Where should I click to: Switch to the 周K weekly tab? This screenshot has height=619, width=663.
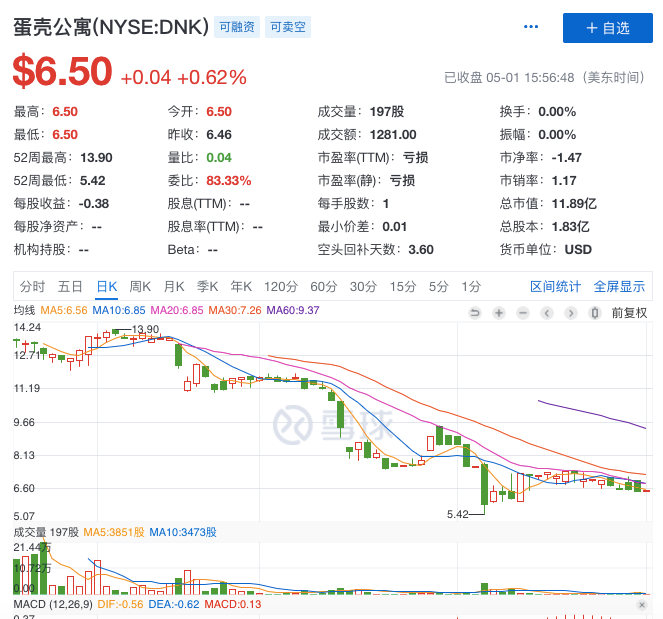(x=140, y=286)
